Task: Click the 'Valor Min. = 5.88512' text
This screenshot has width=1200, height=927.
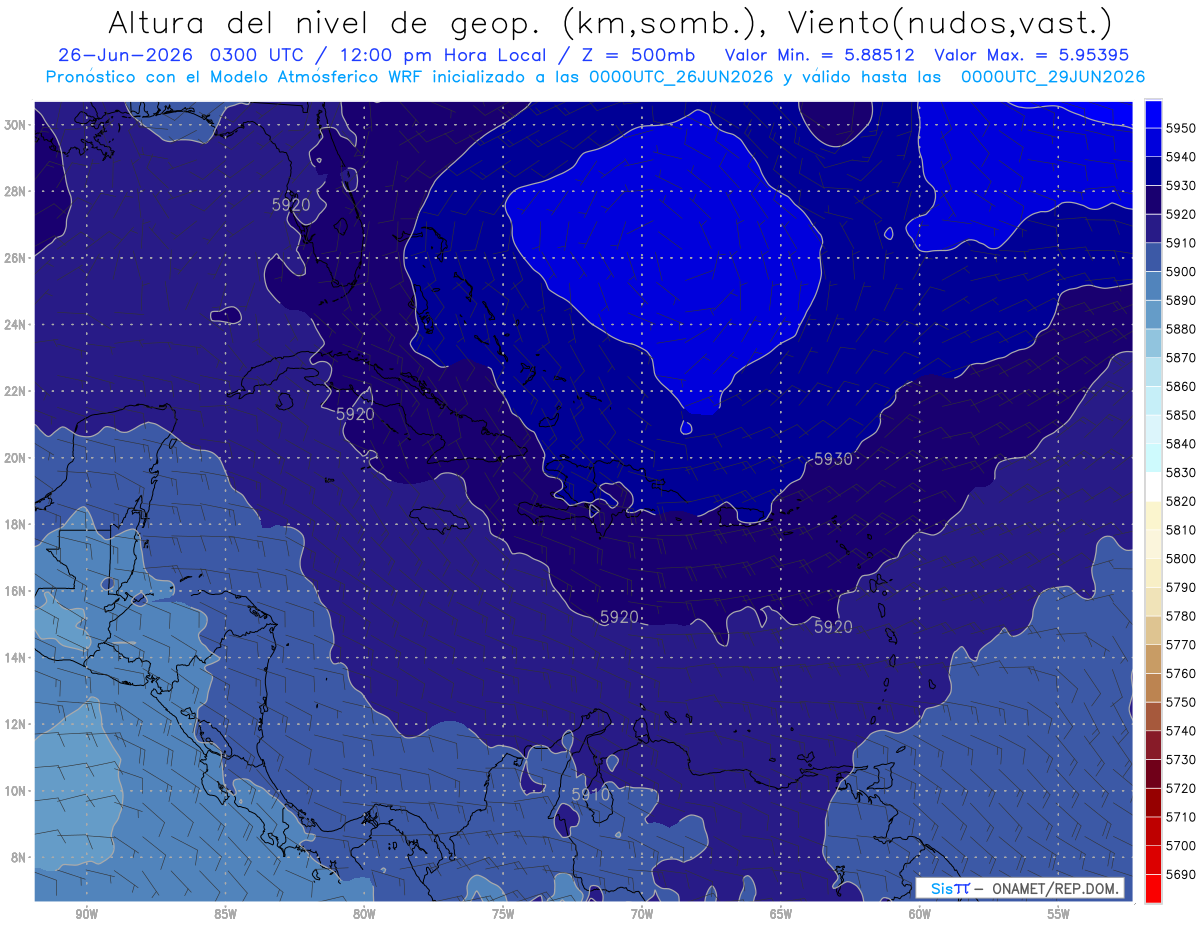Action: (x=821, y=55)
